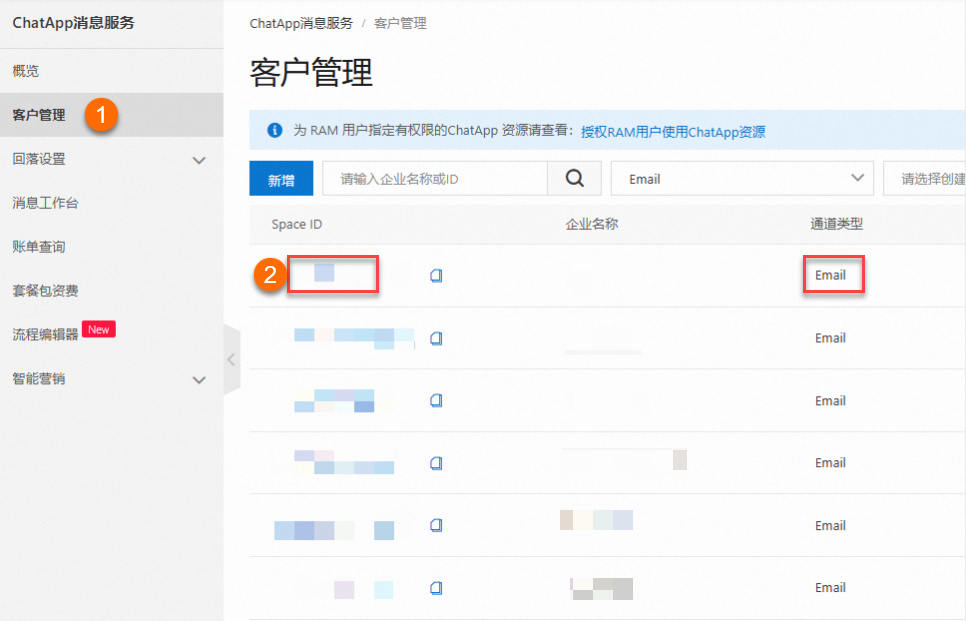The height and width of the screenshot is (621, 966).
Task: Open 流程编辑器 in the sidebar
Action: click(46, 335)
